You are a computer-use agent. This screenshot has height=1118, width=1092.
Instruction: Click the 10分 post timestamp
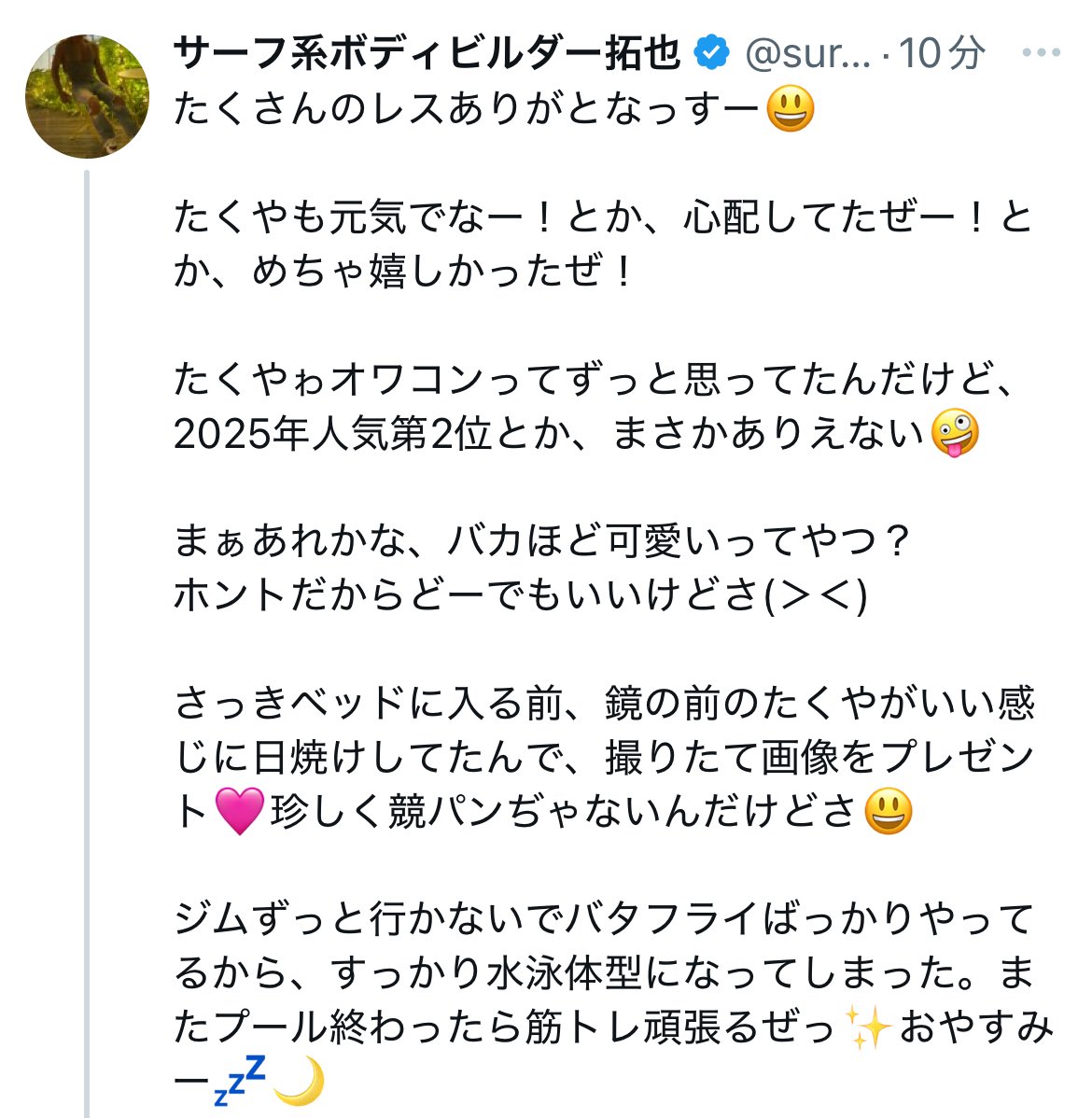[x=942, y=53]
